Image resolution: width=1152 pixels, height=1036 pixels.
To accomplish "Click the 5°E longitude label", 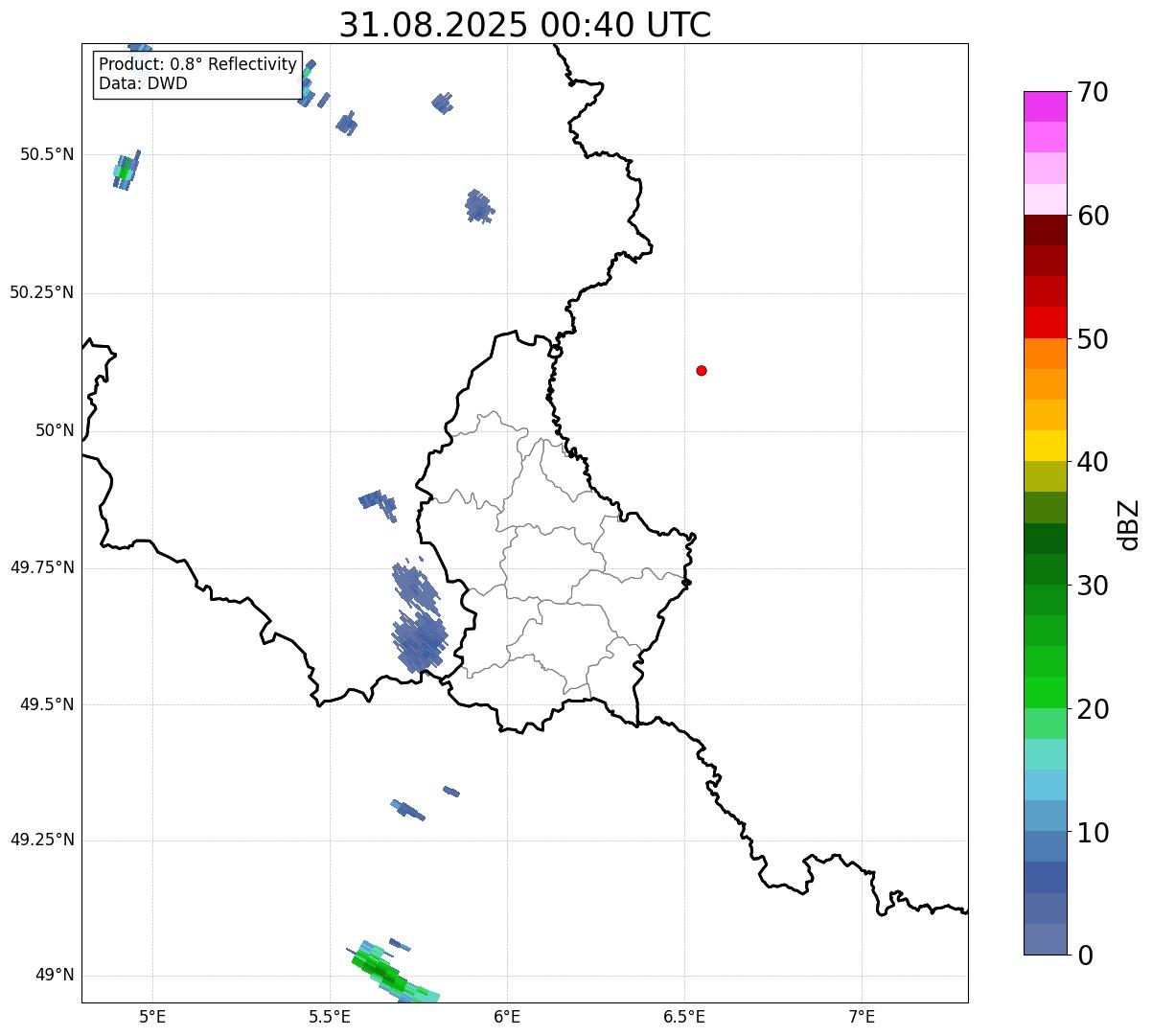I will [x=152, y=1016].
